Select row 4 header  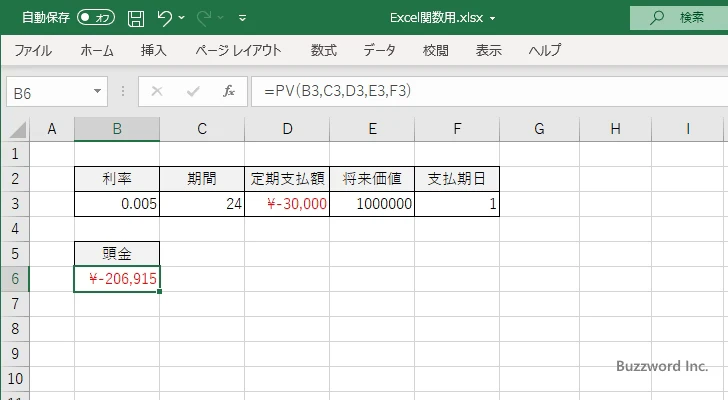point(15,229)
